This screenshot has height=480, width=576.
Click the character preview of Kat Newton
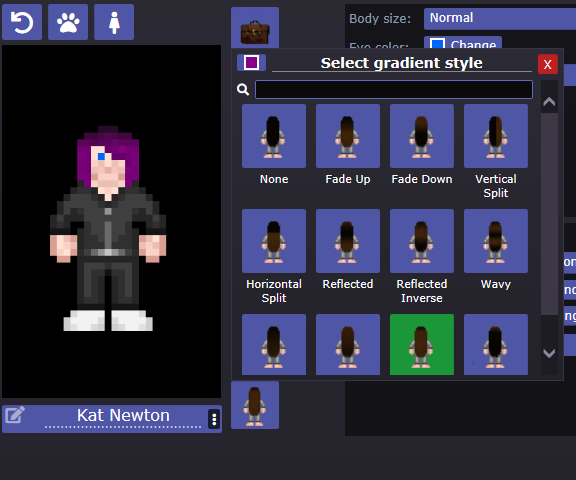point(112,221)
